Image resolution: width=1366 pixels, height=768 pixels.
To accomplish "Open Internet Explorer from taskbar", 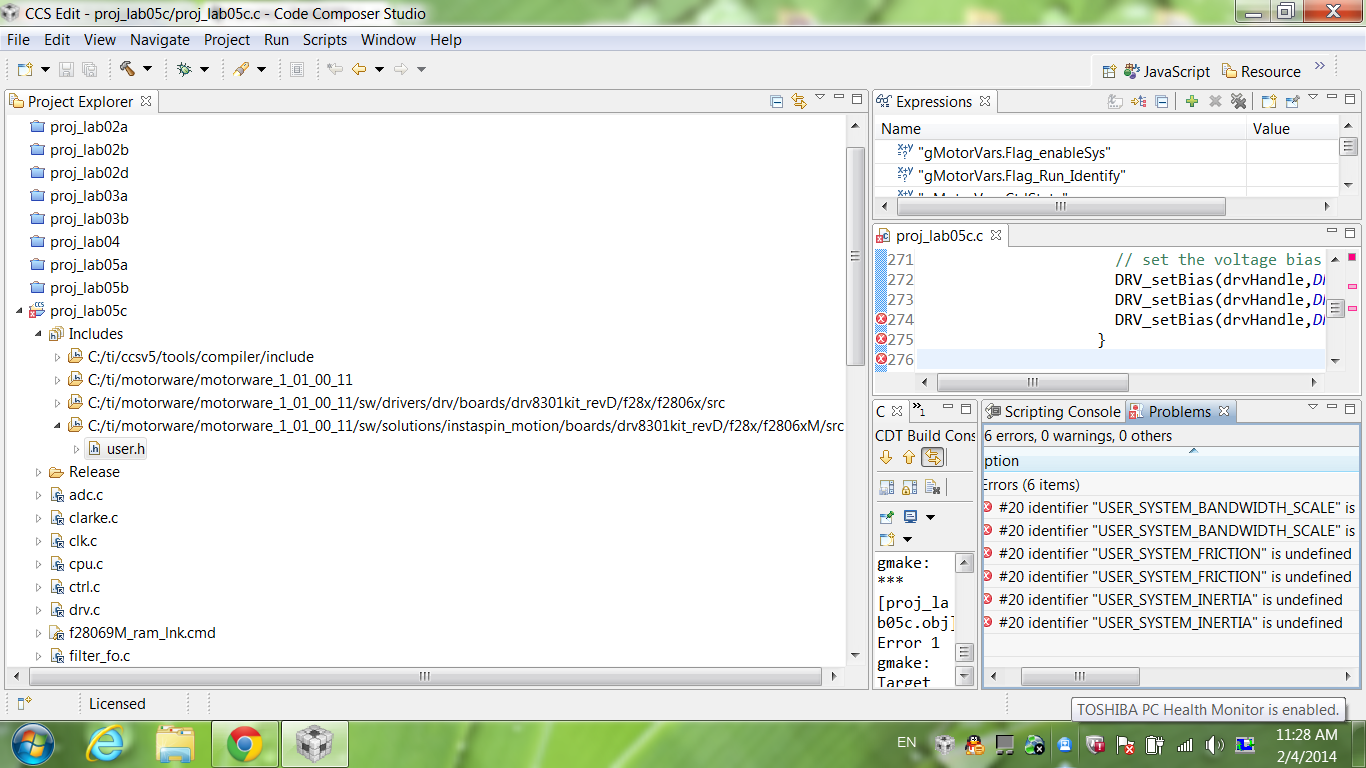I will pos(105,744).
